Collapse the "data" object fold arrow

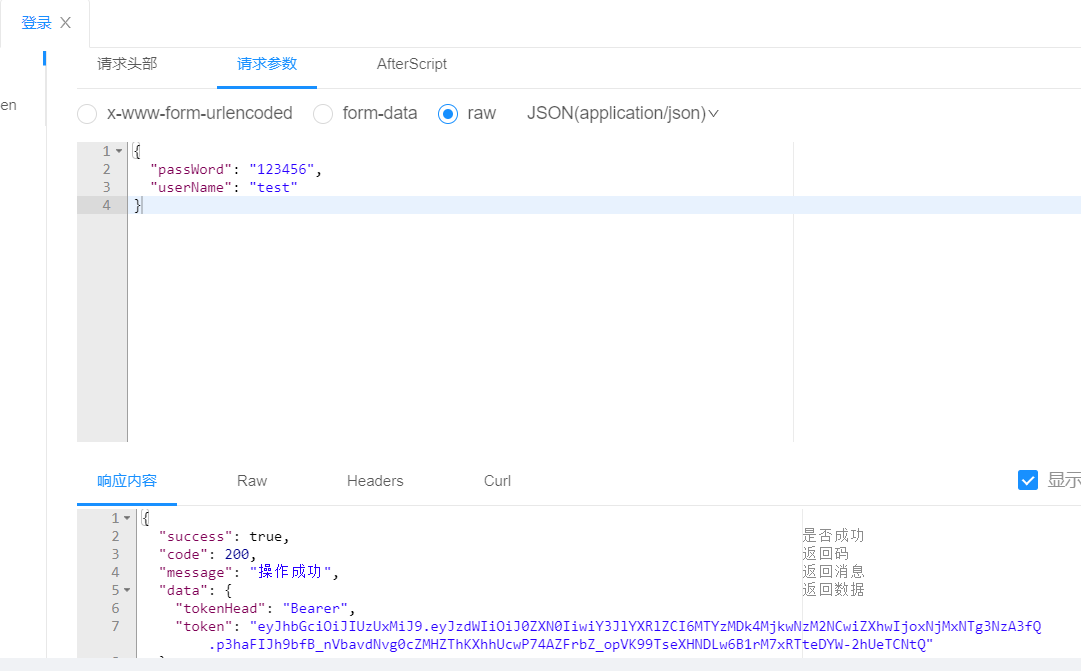click(x=128, y=590)
